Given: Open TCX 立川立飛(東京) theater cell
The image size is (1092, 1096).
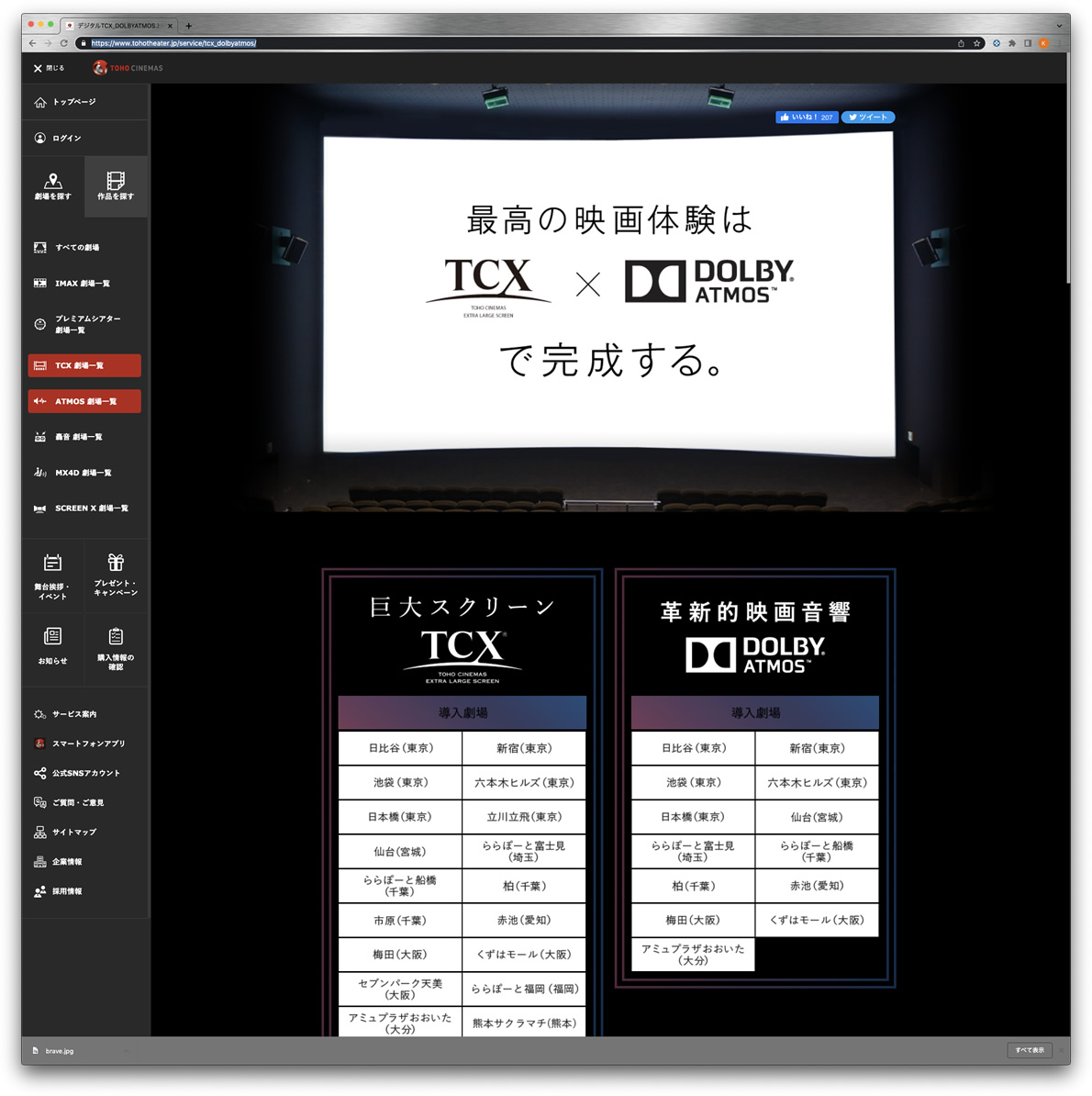Looking at the screenshot, I should click(x=524, y=816).
